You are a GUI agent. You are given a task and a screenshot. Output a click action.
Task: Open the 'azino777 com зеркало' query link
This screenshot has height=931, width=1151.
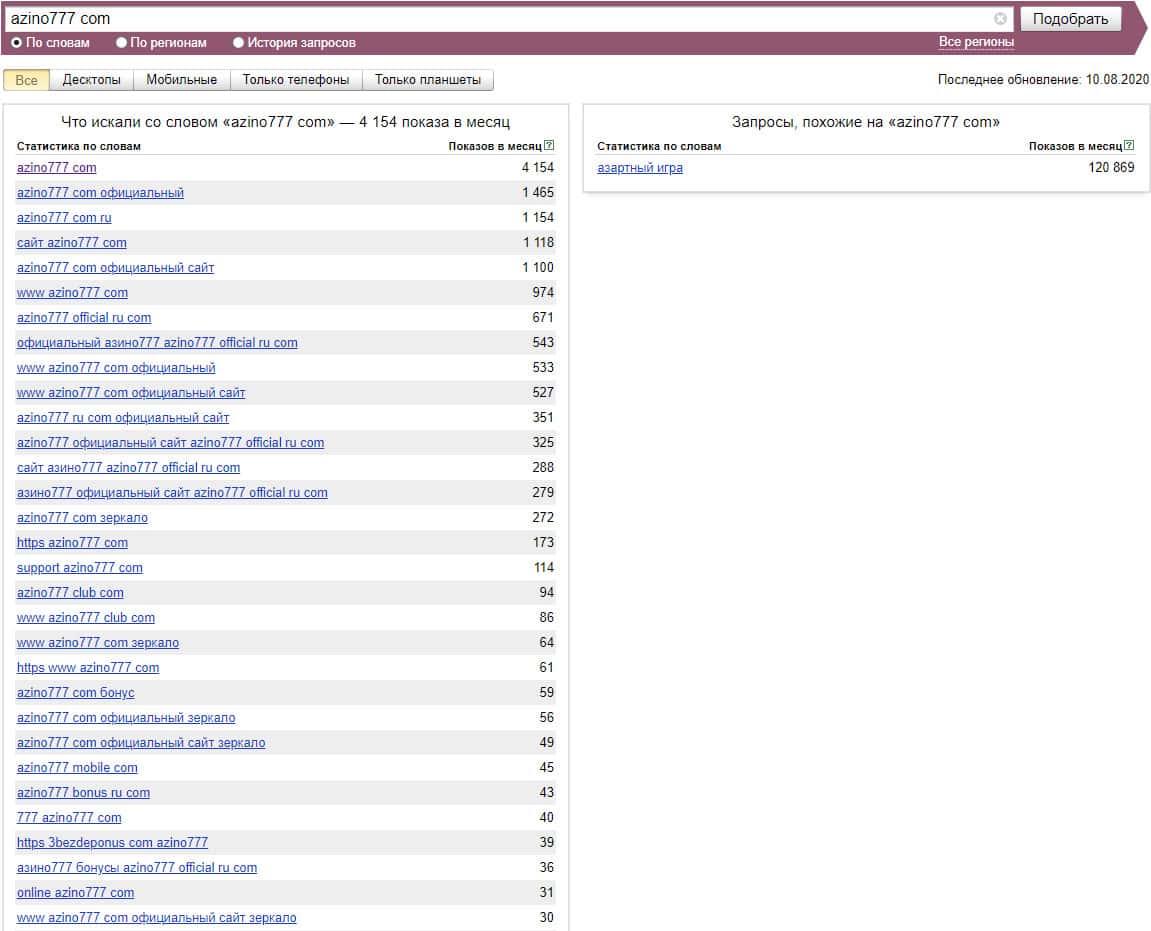click(x=82, y=518)
